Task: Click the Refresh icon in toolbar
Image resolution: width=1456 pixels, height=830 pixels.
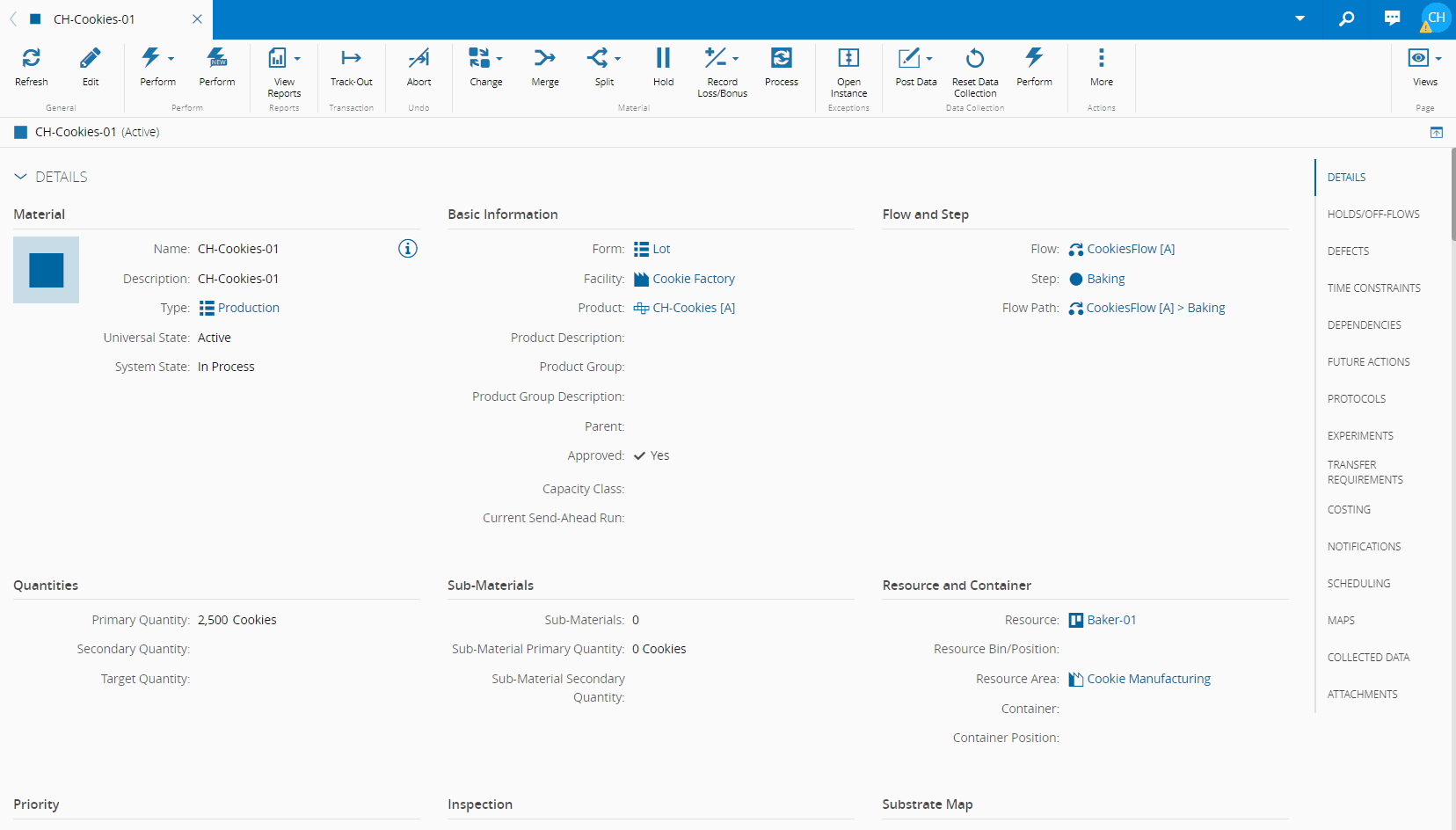Action: (x=31, y=59)
